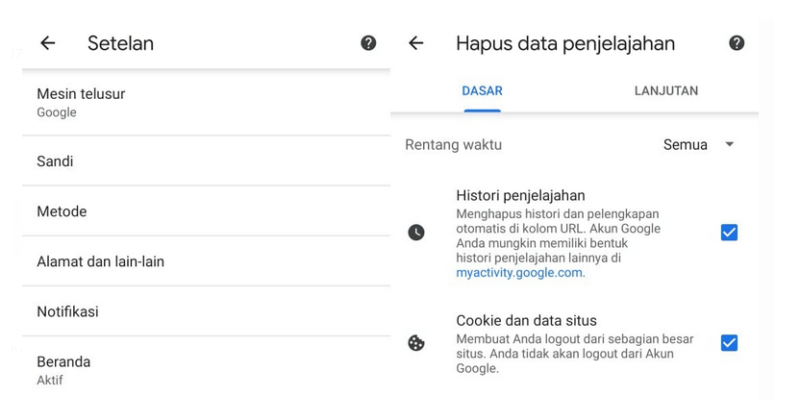The width and height of the screenshot is (800, 420).
Task: Expand the Rentang waktu dropdown arrow
Action: pyautogui.click(x=730, y=144)
